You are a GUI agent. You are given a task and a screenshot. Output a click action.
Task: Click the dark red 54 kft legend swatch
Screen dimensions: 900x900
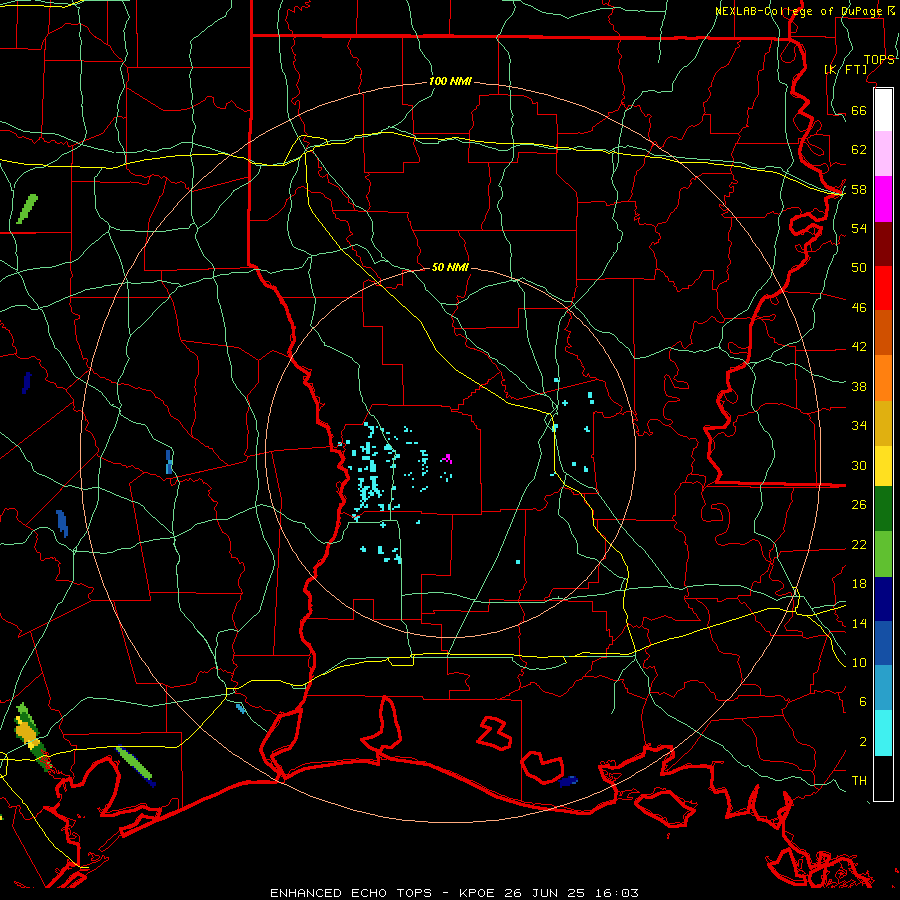pos(883,245)
